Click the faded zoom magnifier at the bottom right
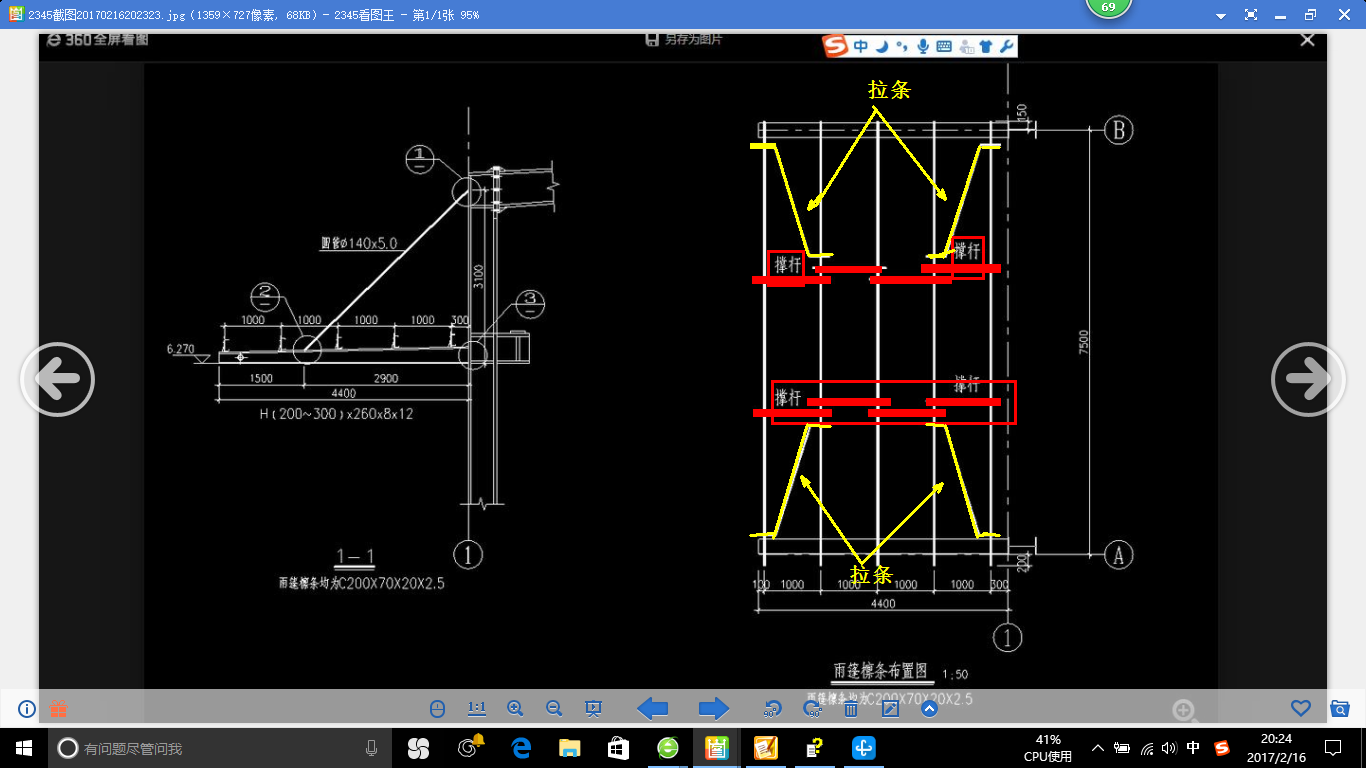 click(x=1185, y=711)
